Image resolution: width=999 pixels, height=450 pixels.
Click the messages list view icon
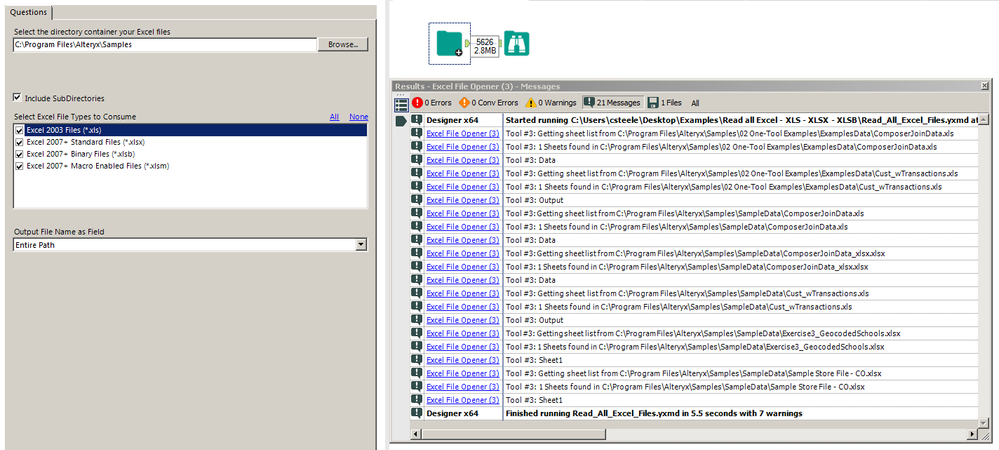click(401, 105)
